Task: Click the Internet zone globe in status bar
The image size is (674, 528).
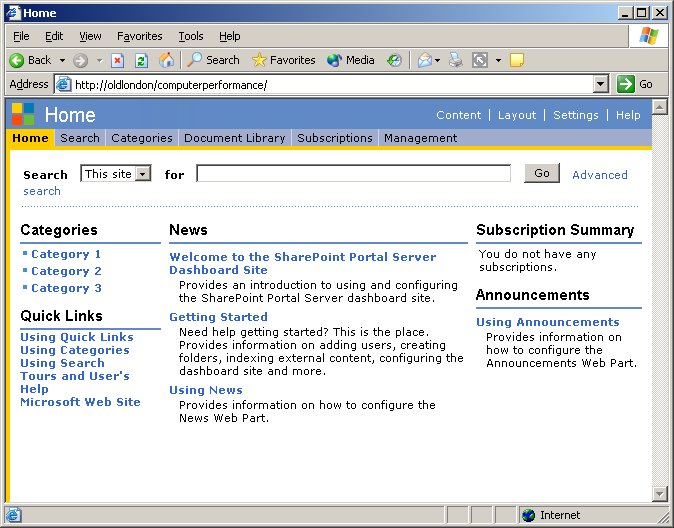Action: pos(528,515)
